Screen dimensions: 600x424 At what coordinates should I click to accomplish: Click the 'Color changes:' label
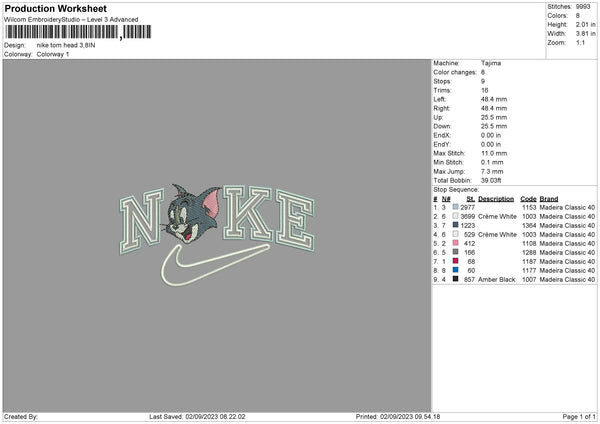(455, 72)
